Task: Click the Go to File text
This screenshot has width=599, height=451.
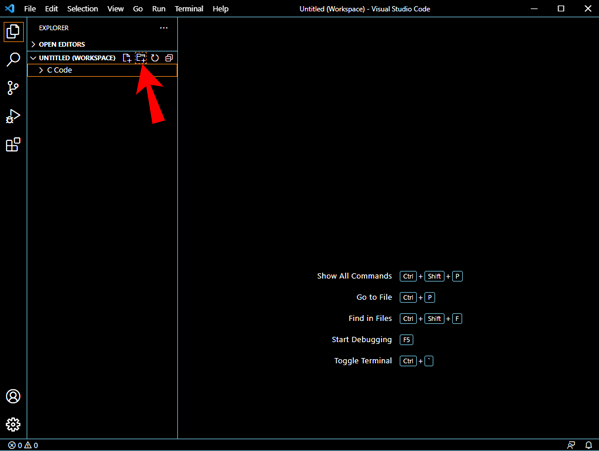Action: tap(374, 297)
